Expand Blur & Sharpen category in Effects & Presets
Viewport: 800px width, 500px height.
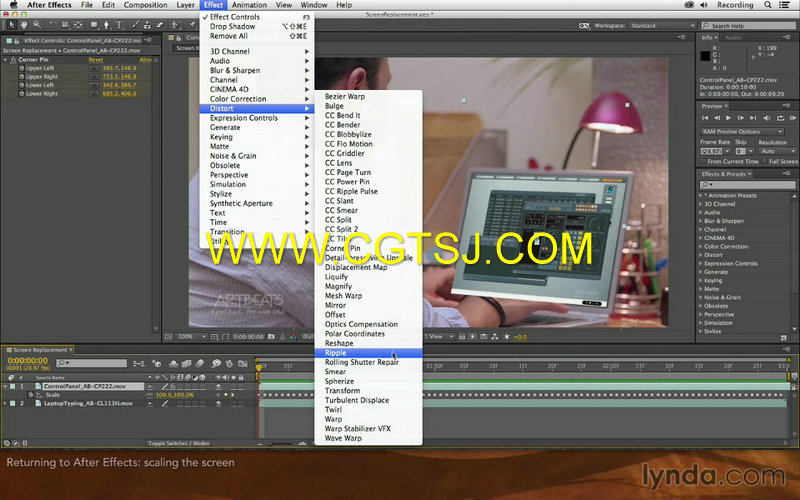tap(701, 221)
